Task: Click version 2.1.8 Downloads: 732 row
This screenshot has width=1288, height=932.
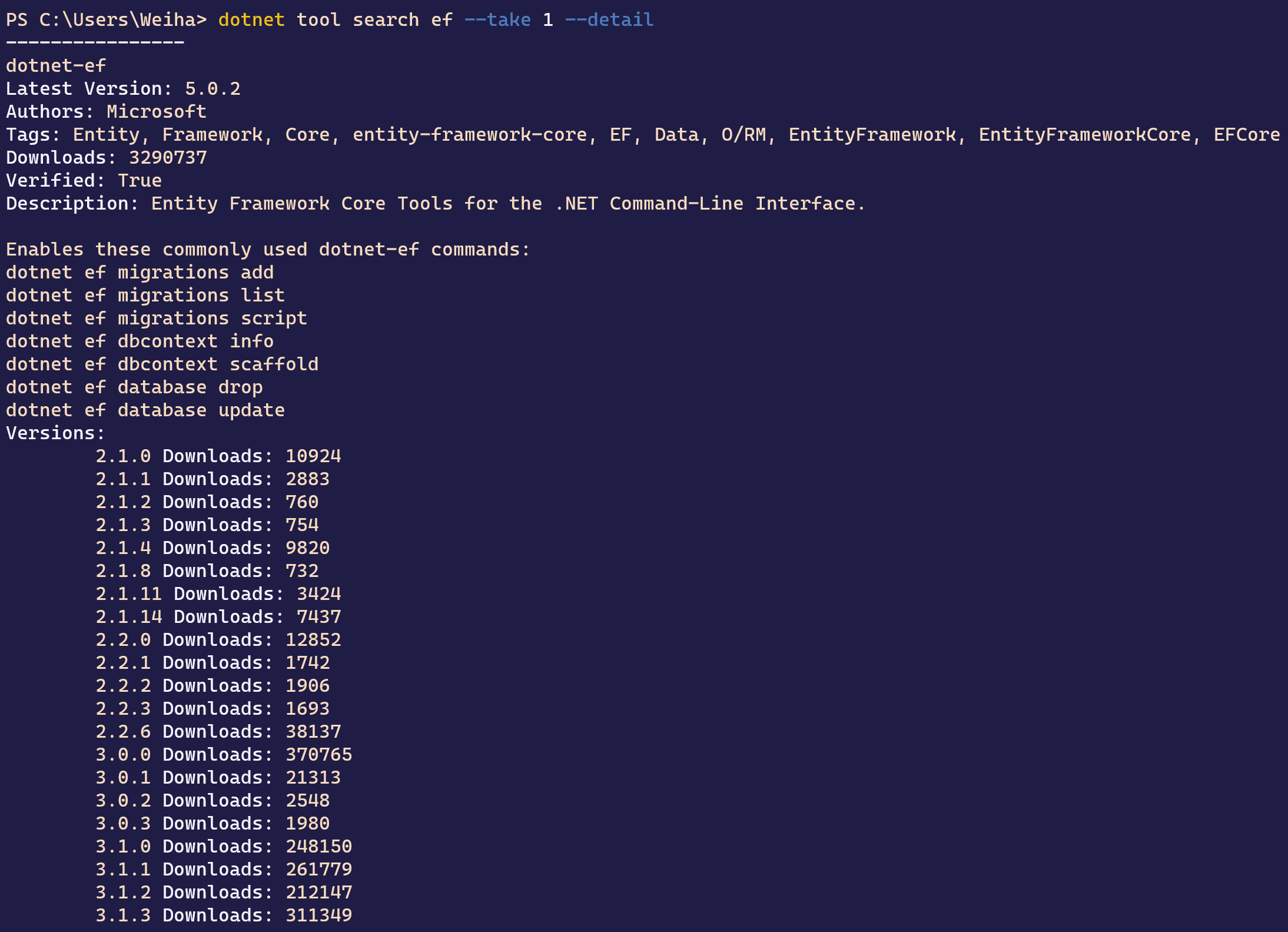Action: (207, 571)
